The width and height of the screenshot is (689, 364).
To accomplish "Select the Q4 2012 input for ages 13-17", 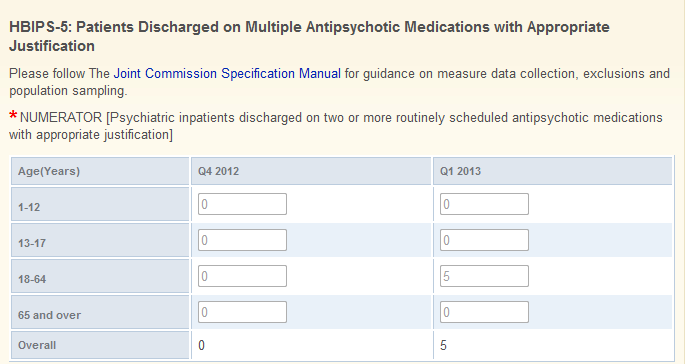I will pyautogui.click(x=242, y=240).
